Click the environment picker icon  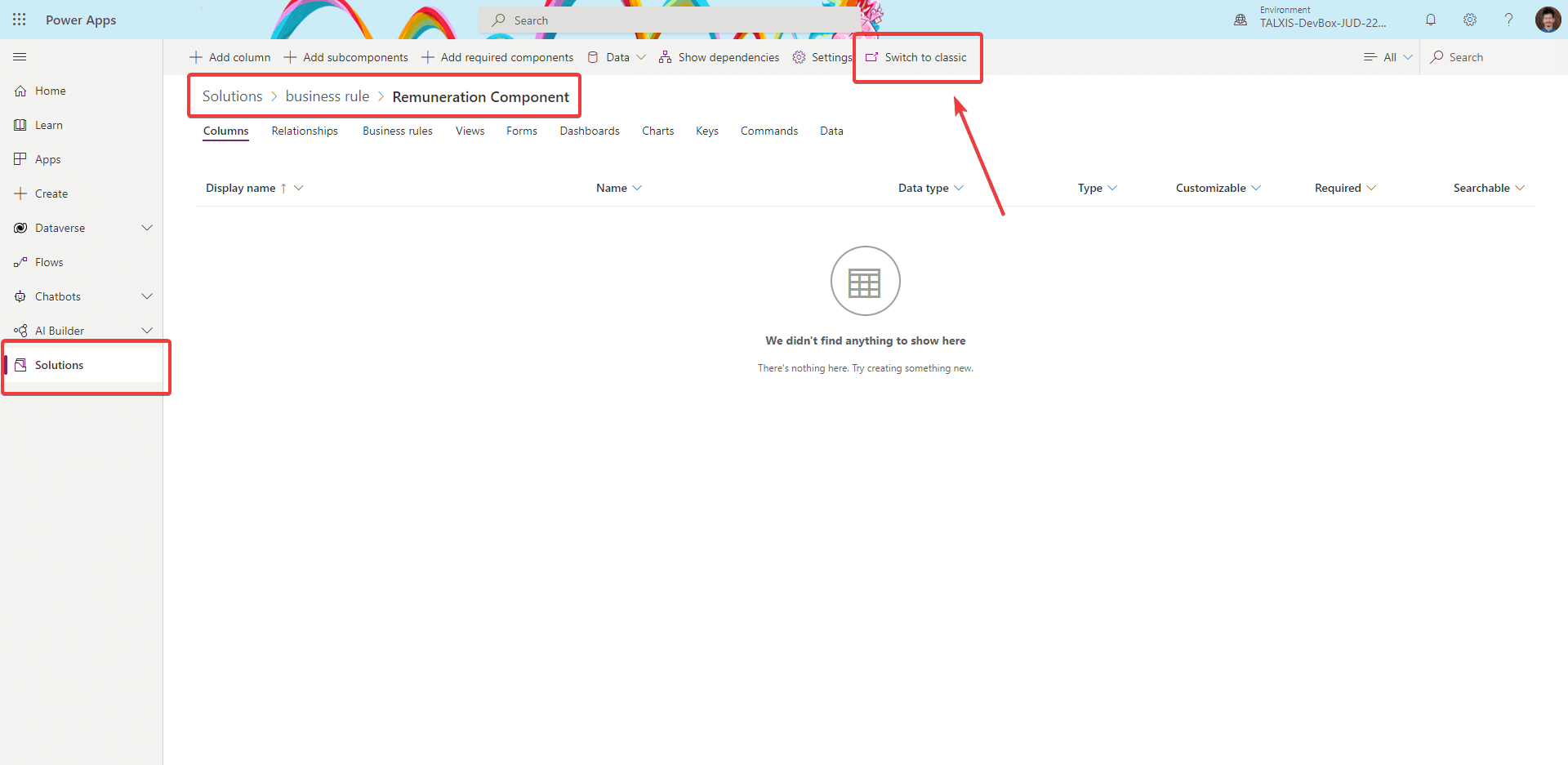click(1241, 20)
